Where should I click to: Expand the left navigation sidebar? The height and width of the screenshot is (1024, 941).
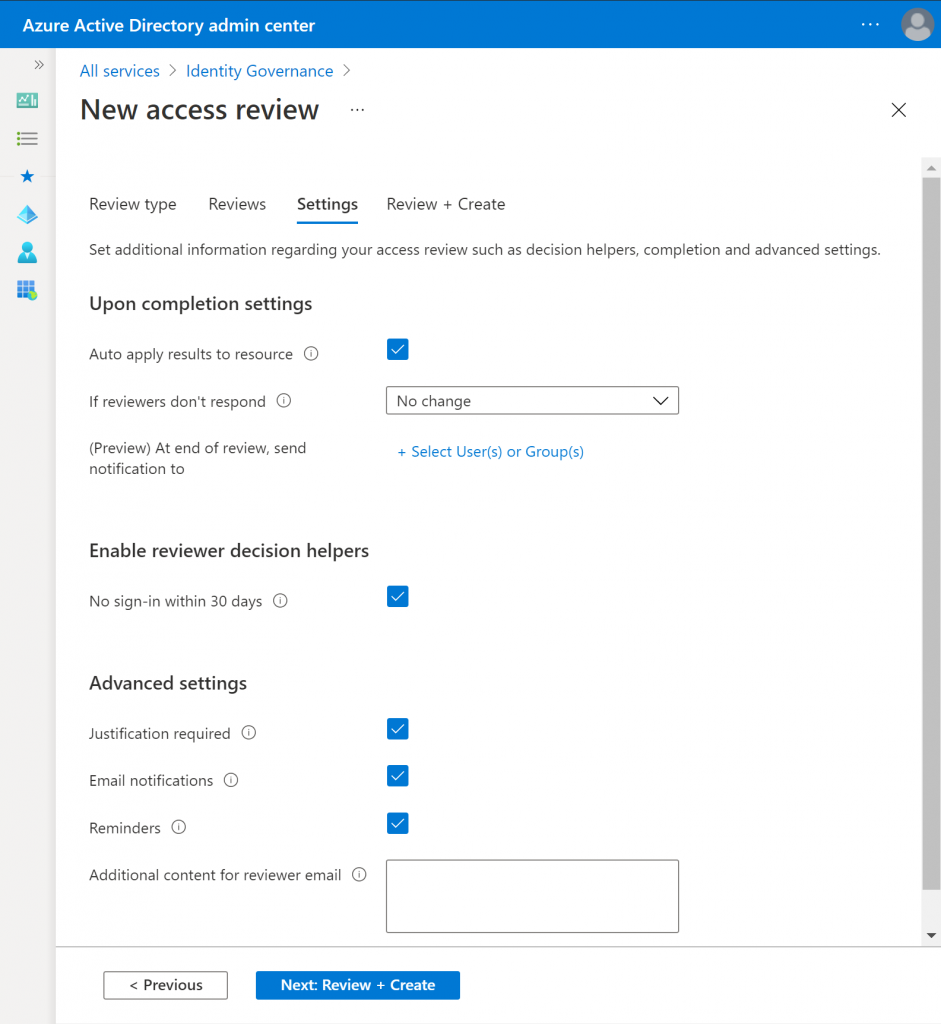pyautogui.click(x=39, y=65)
